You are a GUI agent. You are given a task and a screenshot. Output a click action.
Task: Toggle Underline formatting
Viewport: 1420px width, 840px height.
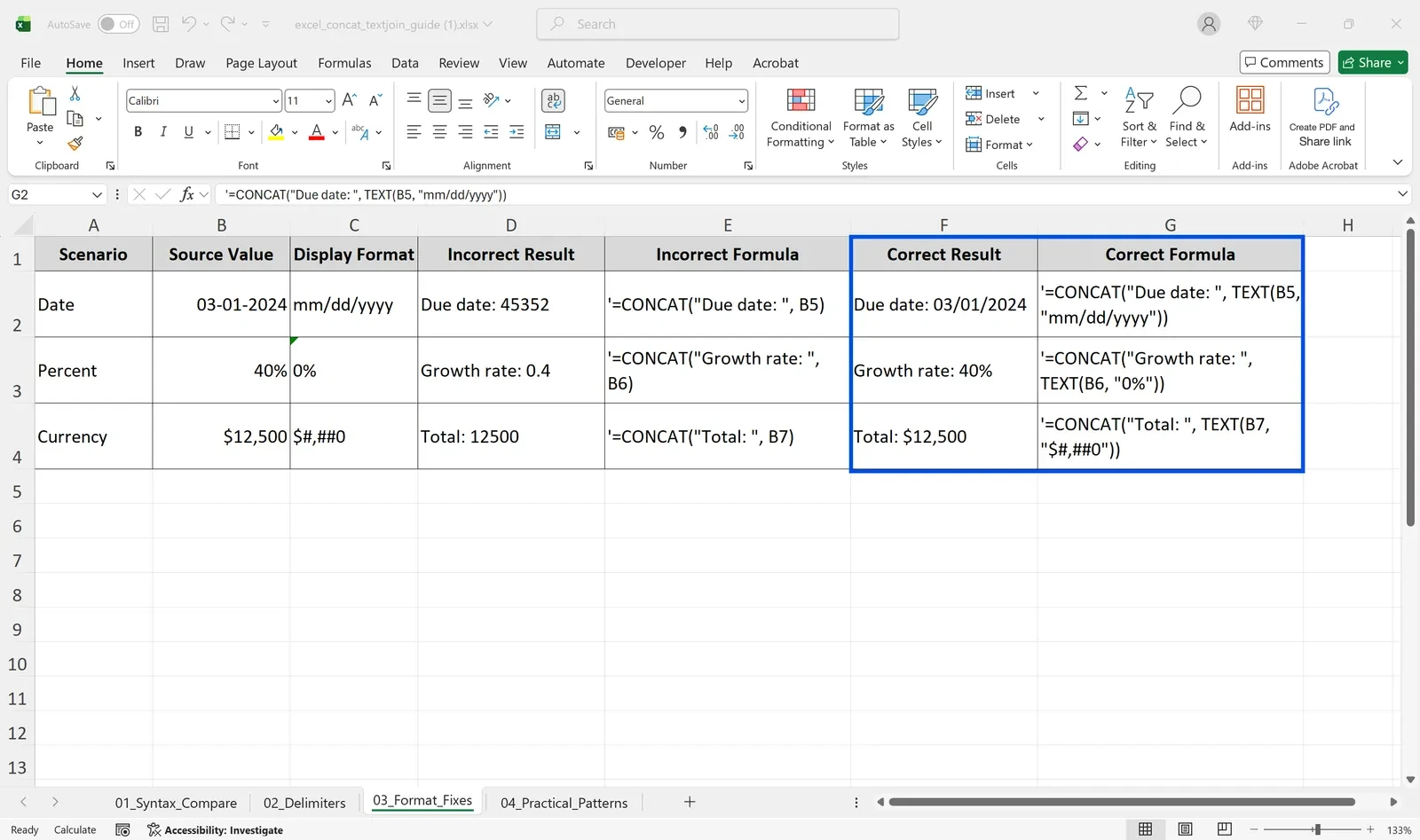(x=188, y=132)
